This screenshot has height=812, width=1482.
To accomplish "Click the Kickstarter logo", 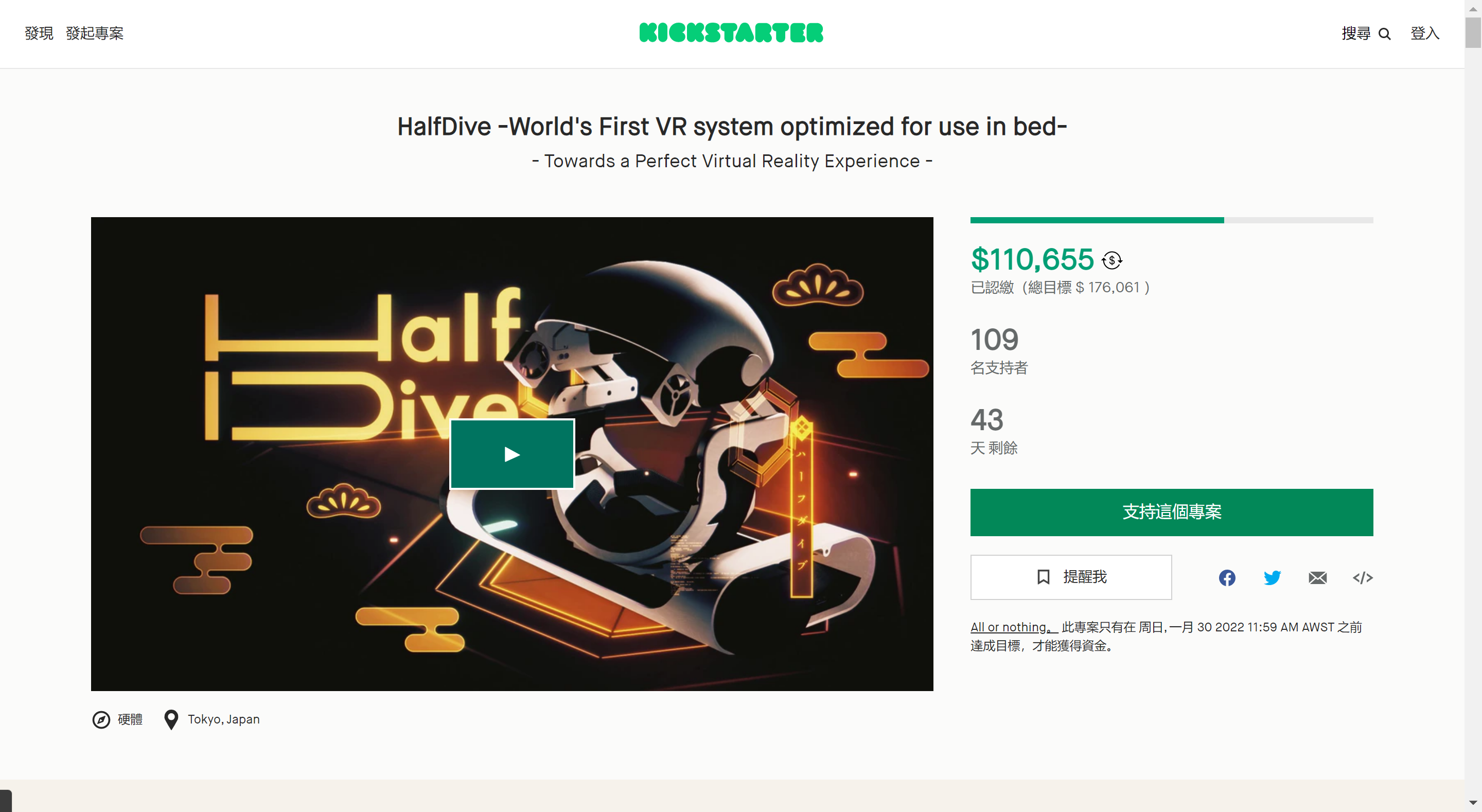I will [x=731, y=33].
